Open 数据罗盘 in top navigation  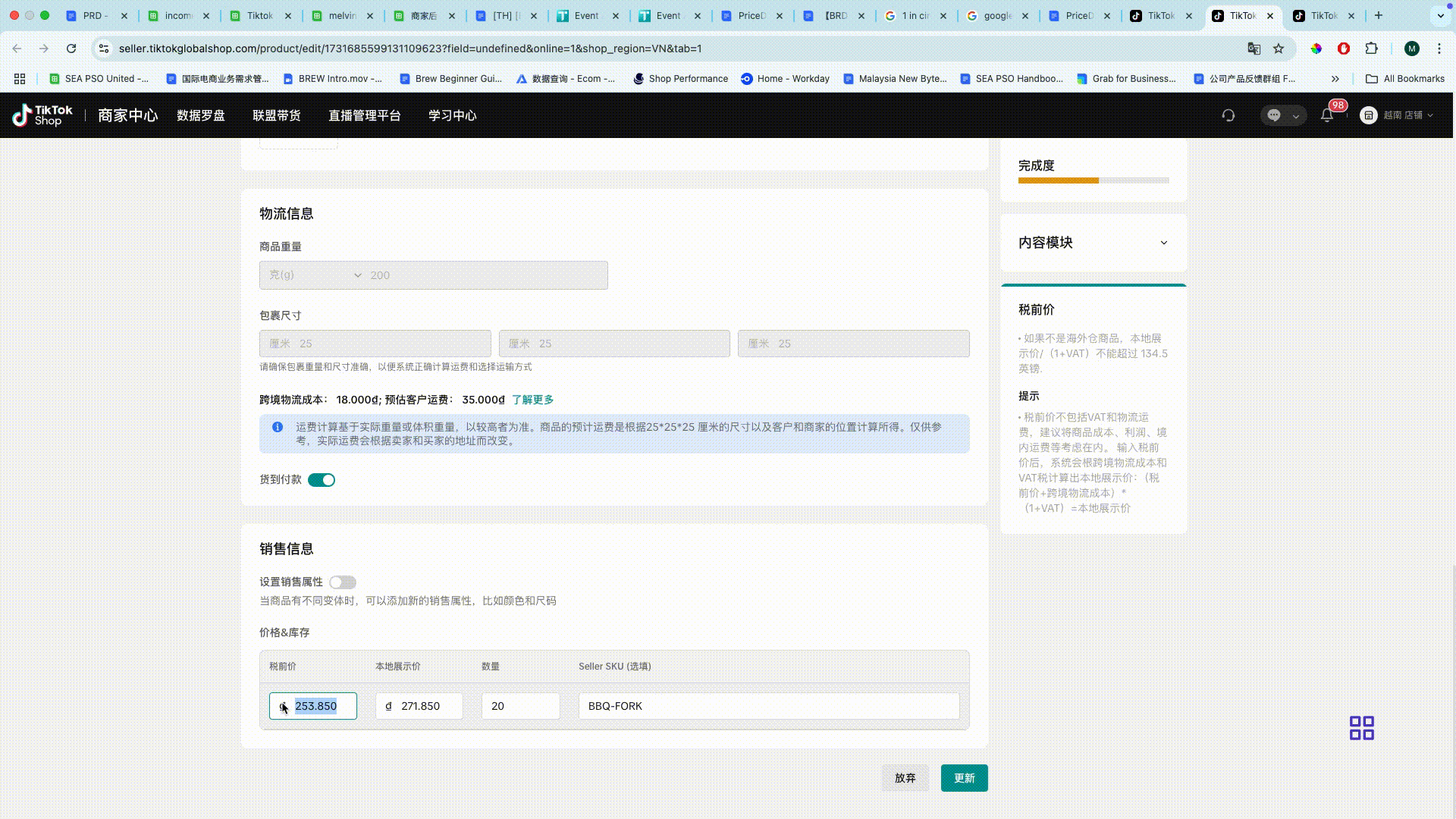tap(200, 115)
